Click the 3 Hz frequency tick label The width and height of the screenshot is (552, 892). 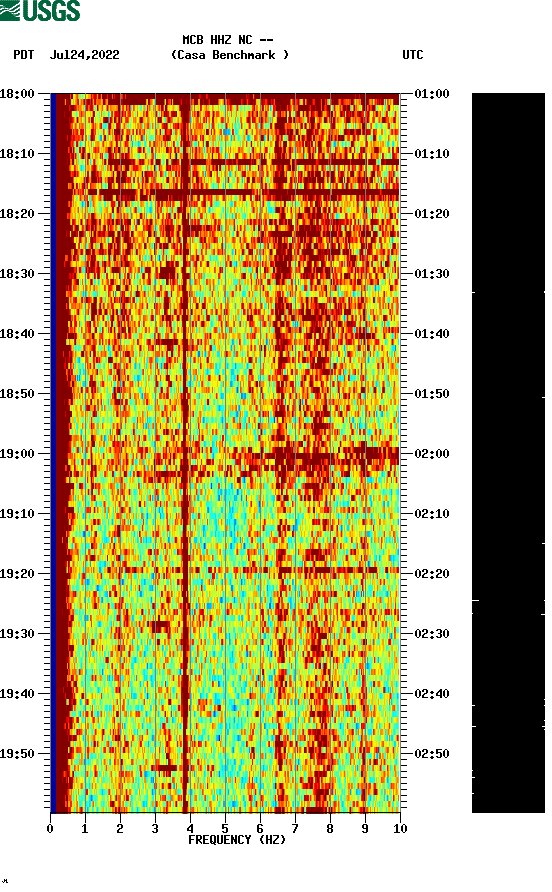[x=155, y=829]
